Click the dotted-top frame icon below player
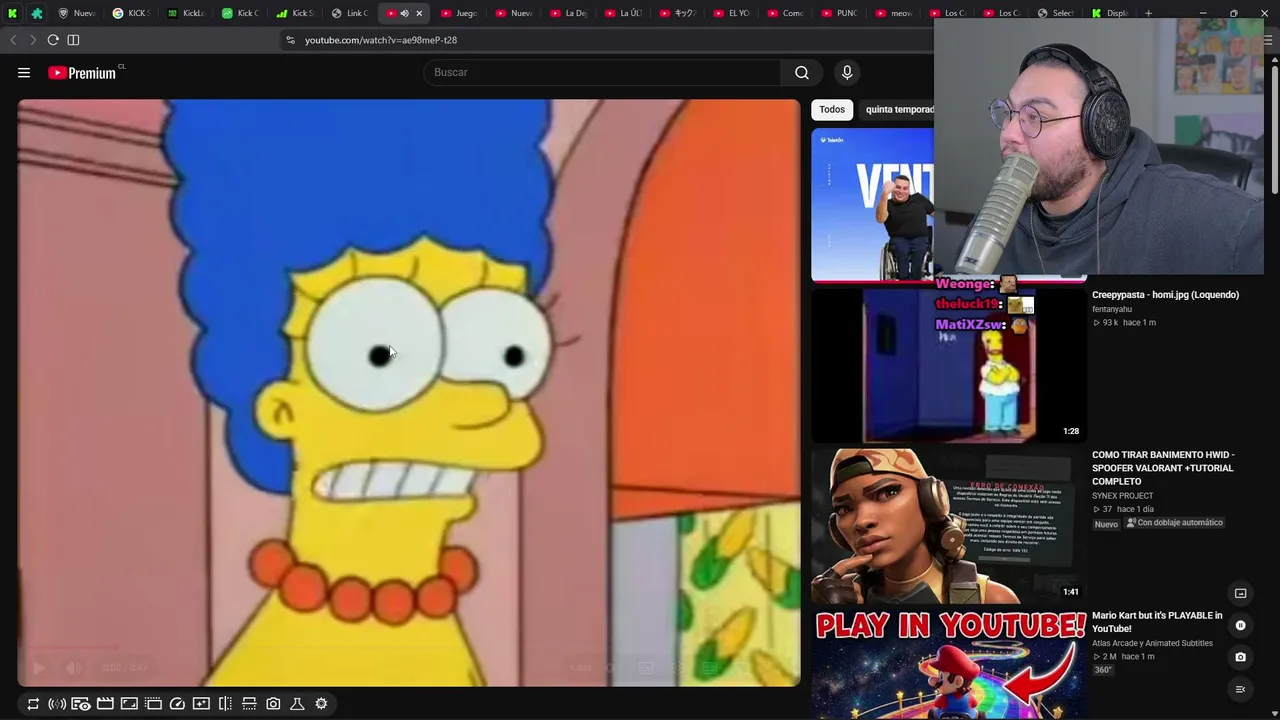The height and width of the screenshot is (720, 1280). [x=153, y=704]
